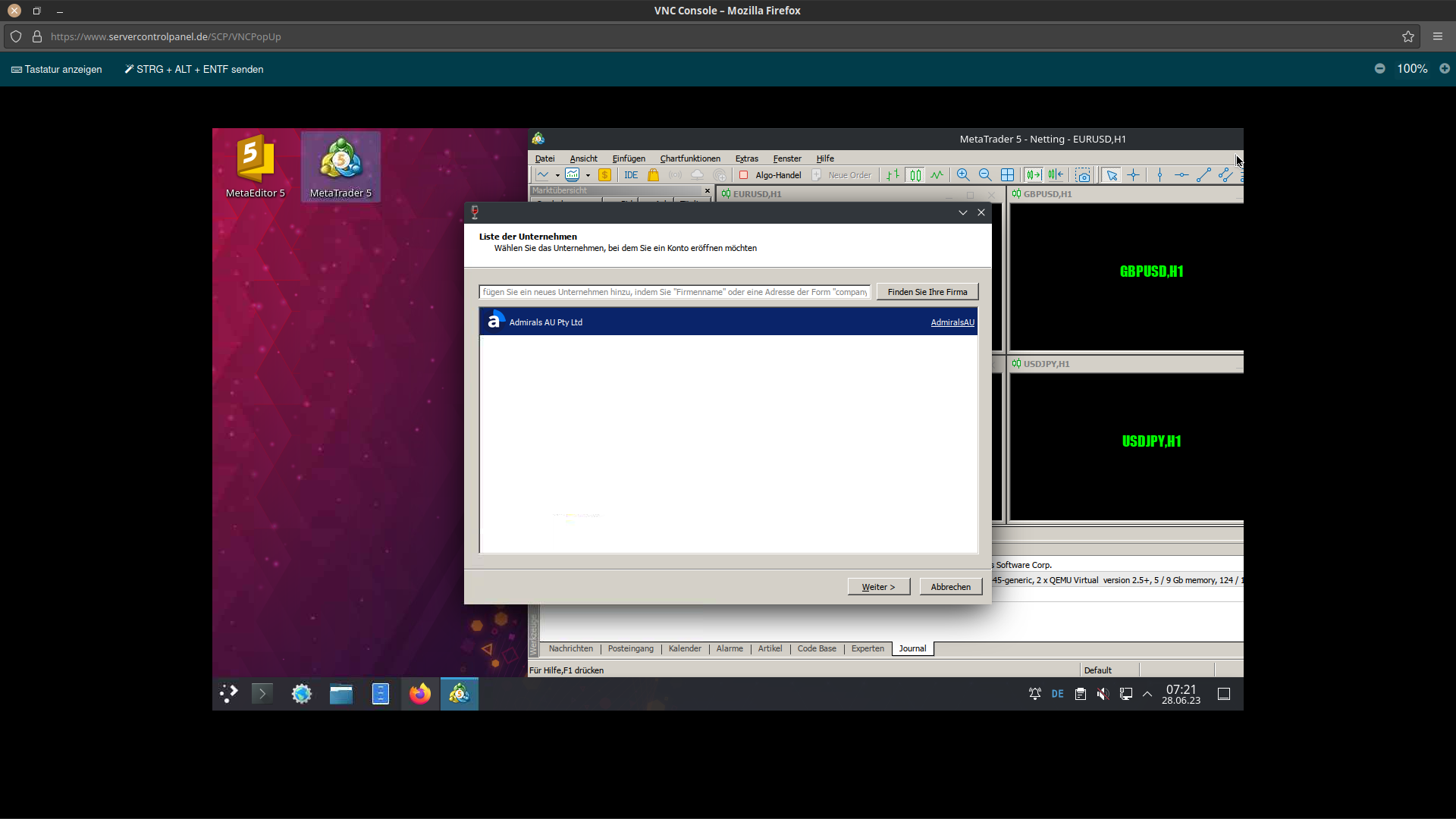
Task: Expand the profile dropdown arrow
Action: (x=588, y=175)
